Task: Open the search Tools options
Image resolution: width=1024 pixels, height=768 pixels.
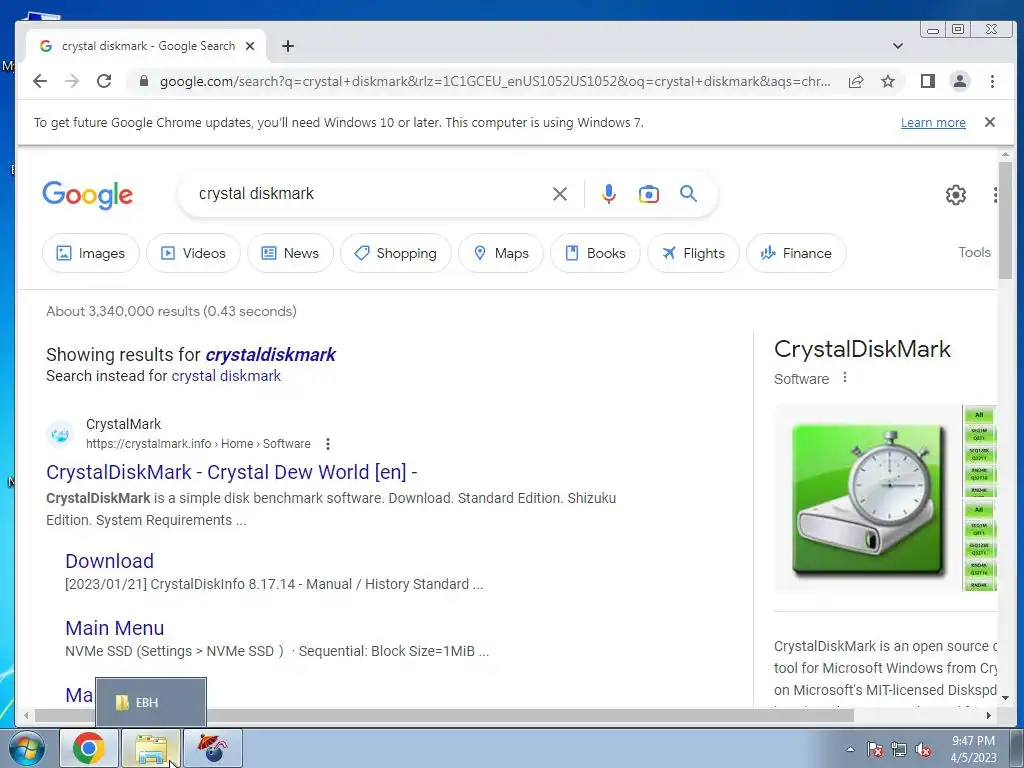Action: click(x=974, y=252)
